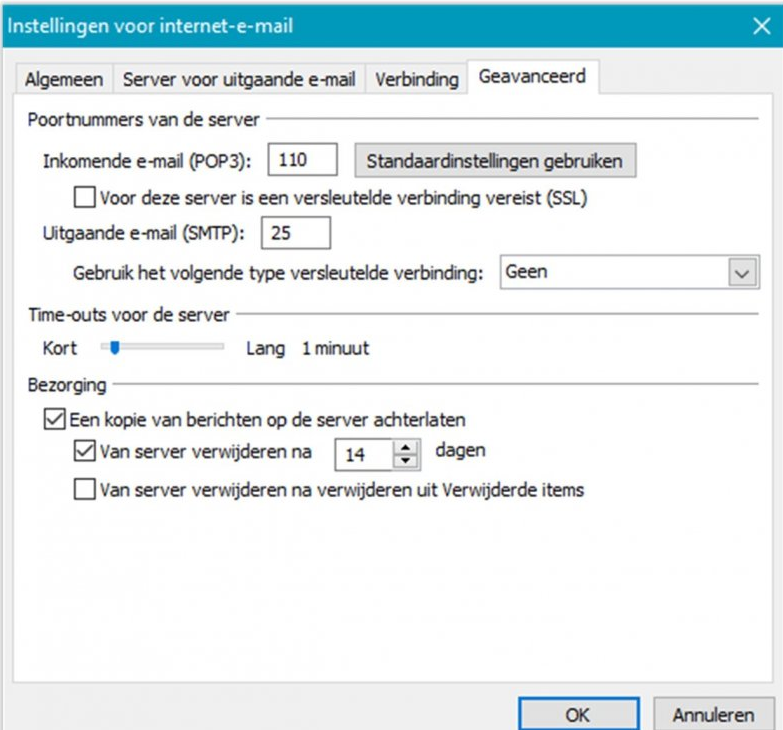Click the days number field showing 14

click(x=364, y=454)
